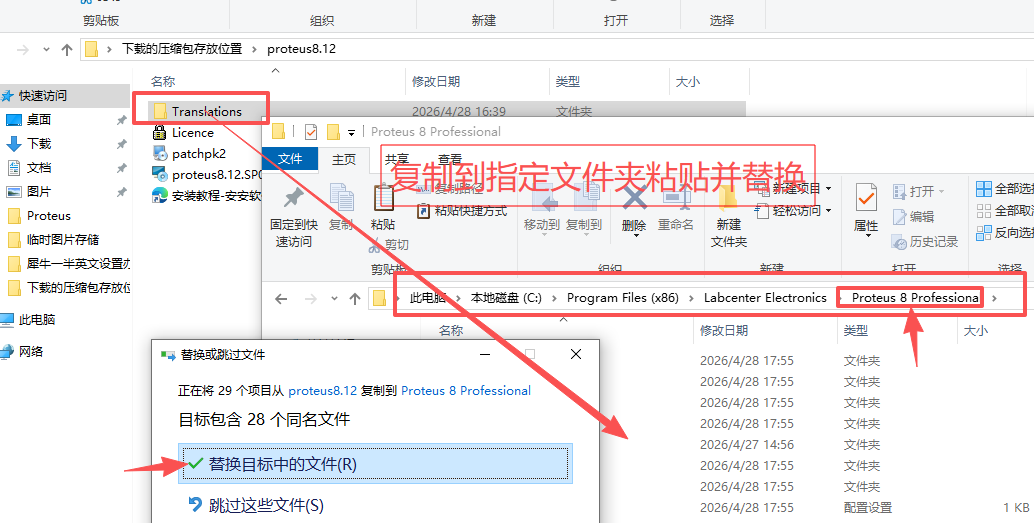Sort by 类型 in Proteus 8 Professional window
This screenshot has width=1034, height=523.
(x=856, y=330)
